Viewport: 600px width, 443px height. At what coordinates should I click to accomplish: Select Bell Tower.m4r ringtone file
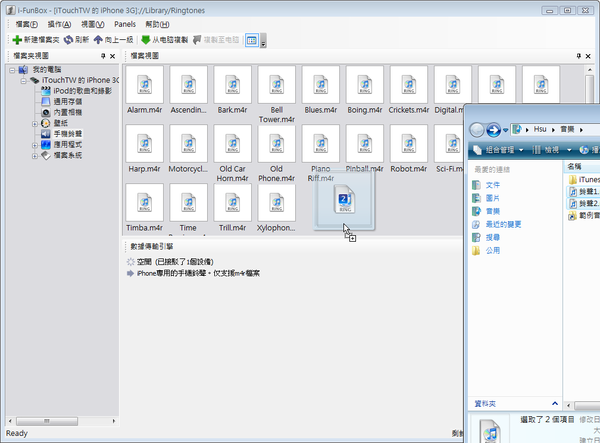coord(277,94)
